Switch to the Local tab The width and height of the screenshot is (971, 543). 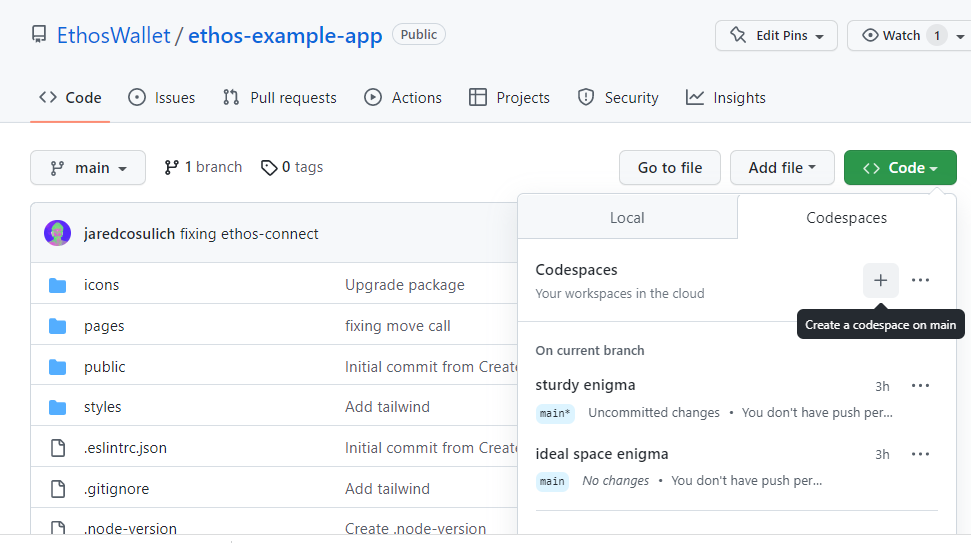(627, 217)
